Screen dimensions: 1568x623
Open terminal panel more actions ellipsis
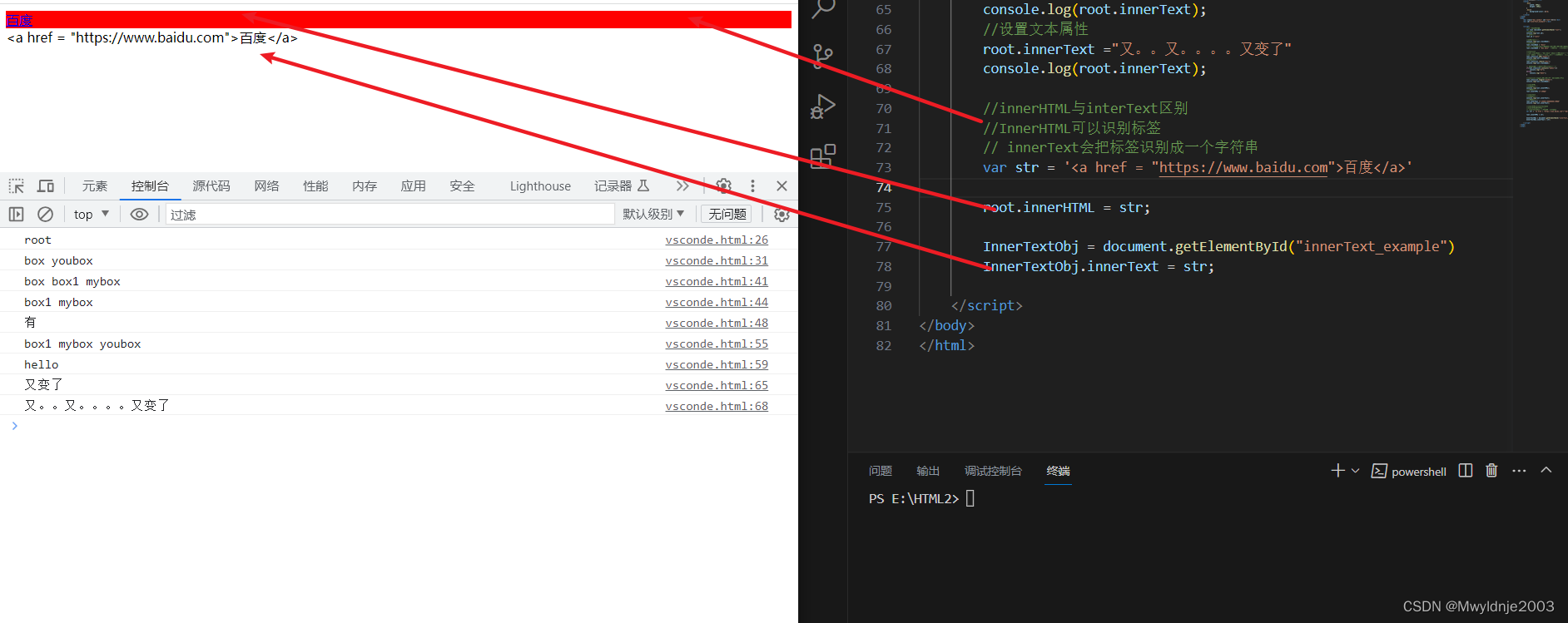coord(1519,471)
